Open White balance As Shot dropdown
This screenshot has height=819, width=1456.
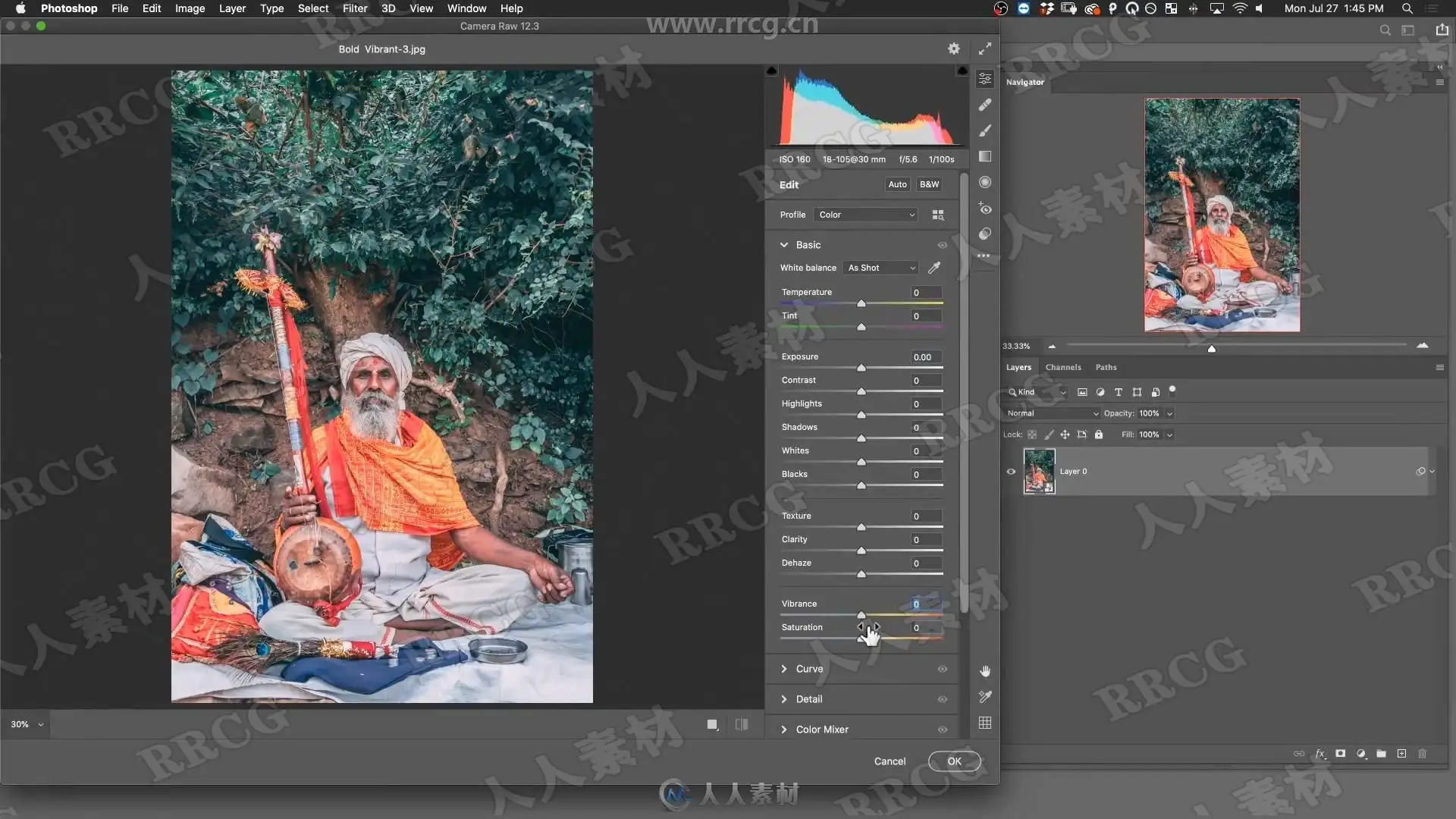pyautogui.click(x=881, y=268)
